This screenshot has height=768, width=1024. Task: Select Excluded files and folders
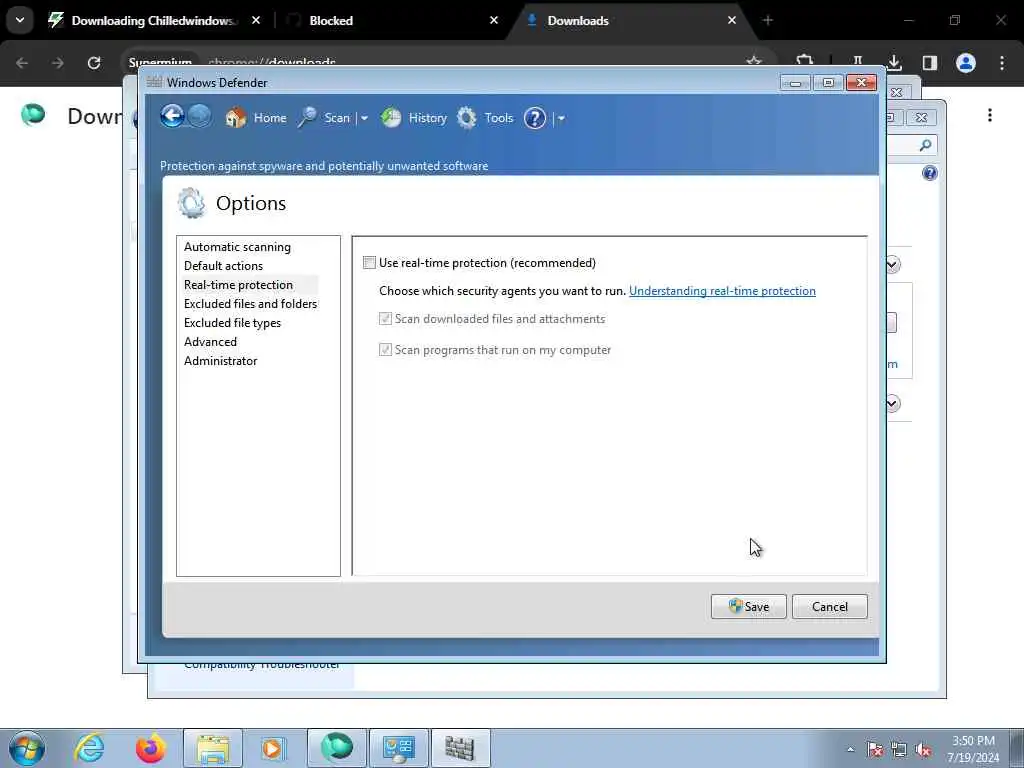coord(250,304)
